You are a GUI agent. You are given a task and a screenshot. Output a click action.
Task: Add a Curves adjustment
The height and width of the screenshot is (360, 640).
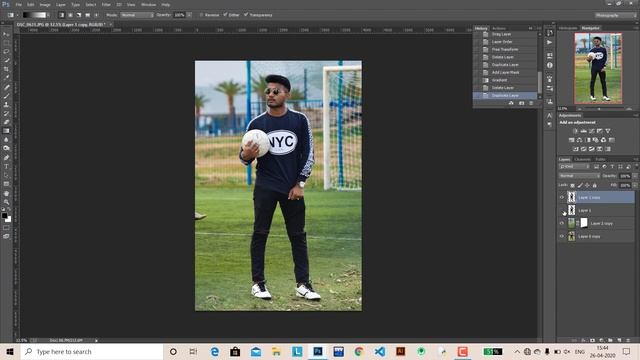(591, 131)
